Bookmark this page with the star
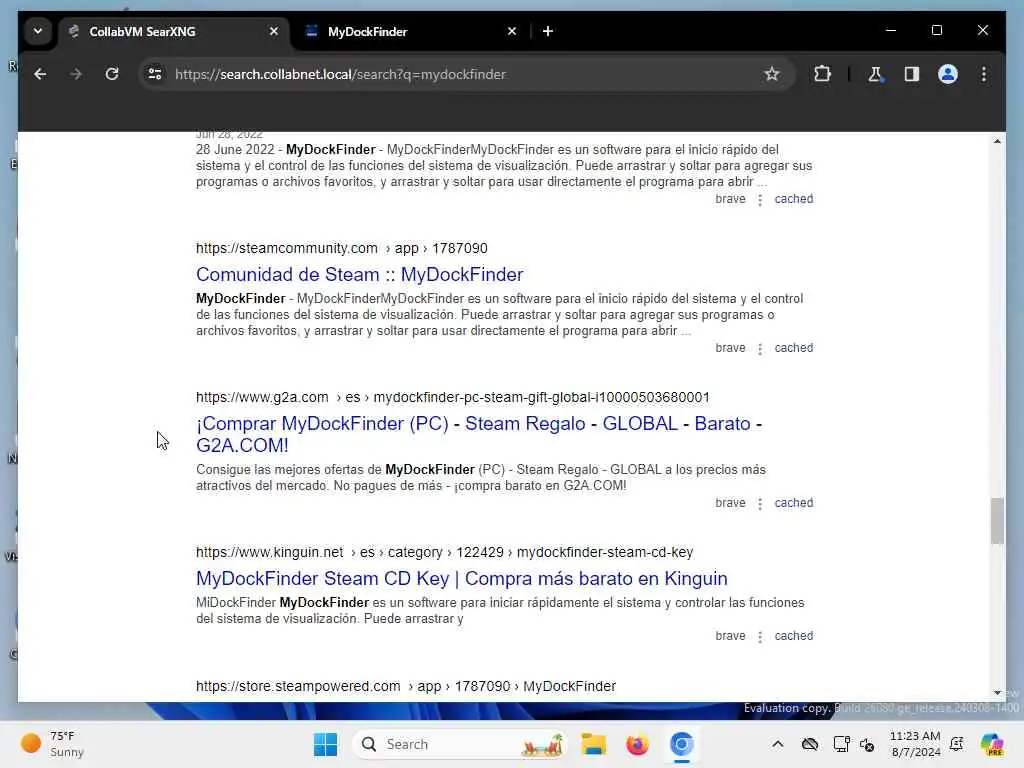Viewport: 1024px width, 768px height. pos(772,74)
